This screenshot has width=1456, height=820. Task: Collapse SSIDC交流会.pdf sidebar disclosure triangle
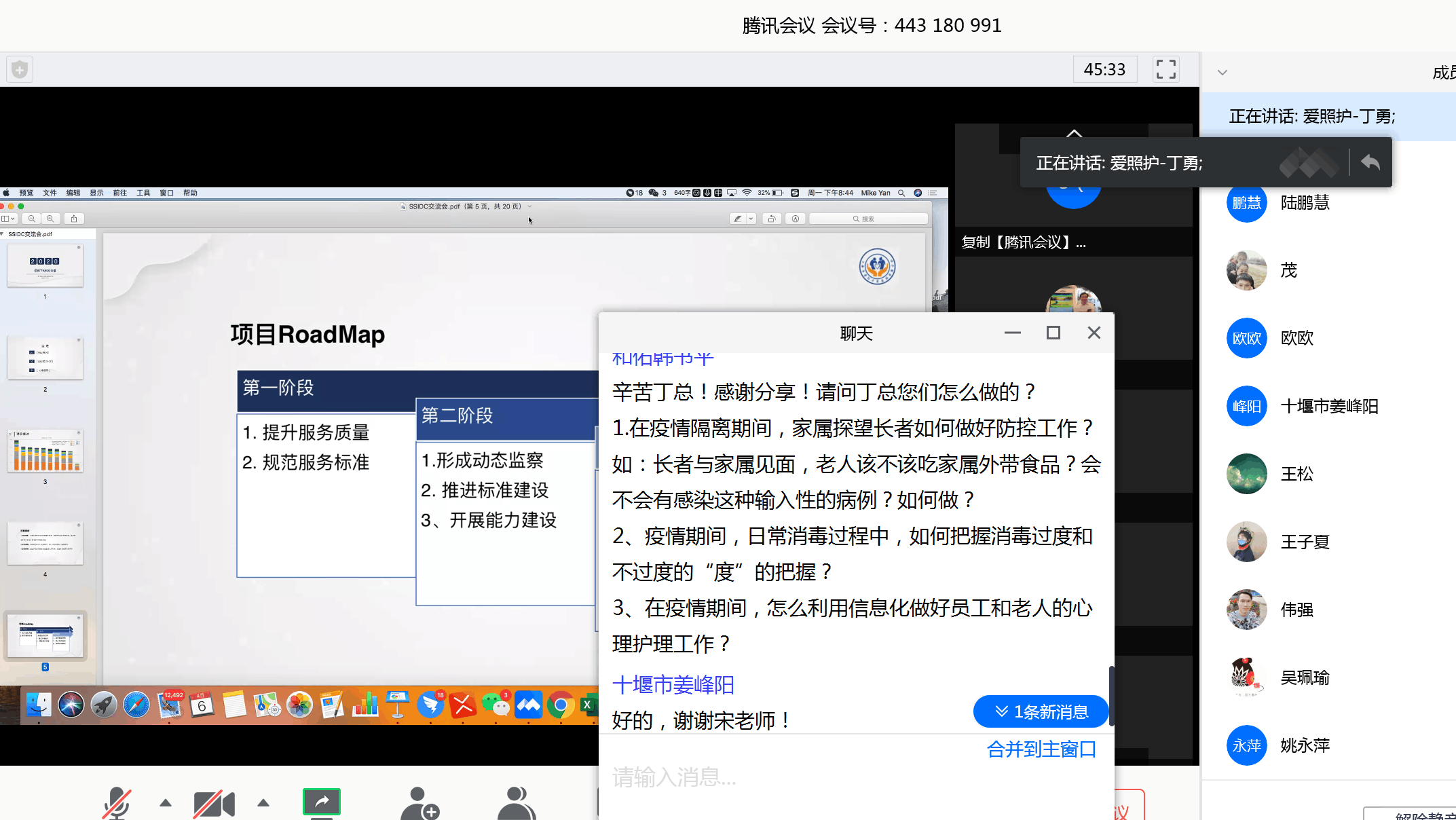click(x=3, y=234)
